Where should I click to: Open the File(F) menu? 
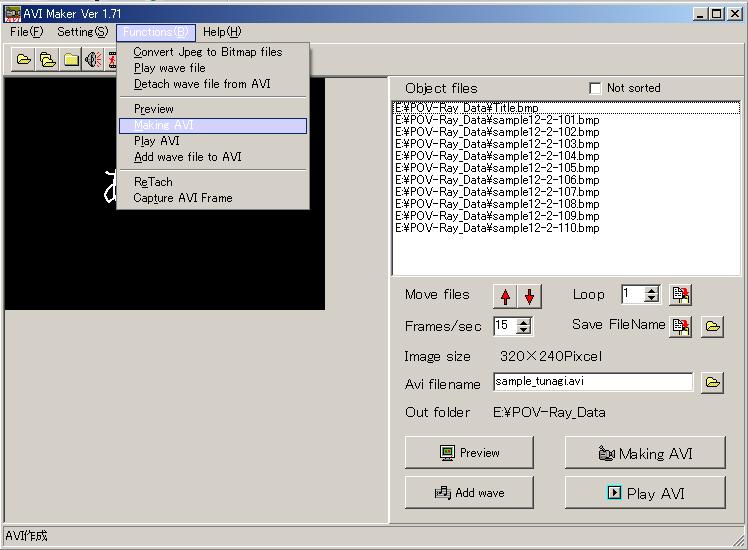coord(26,32)
